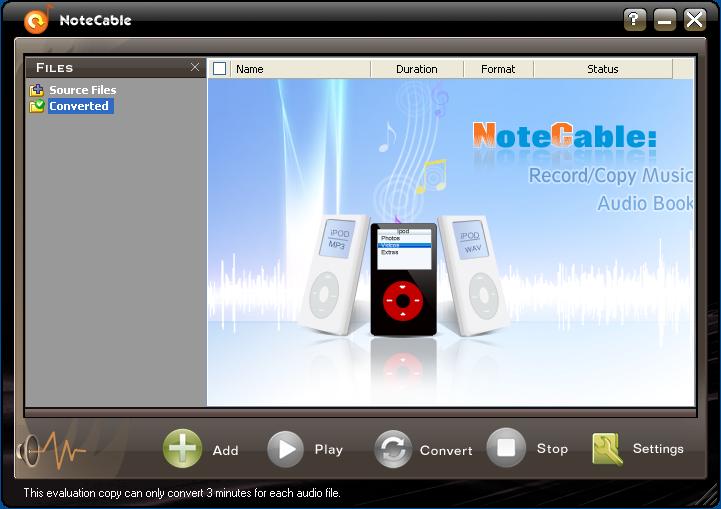Click the Format column header
Screen dimensions: 721x509
(x=498, y=69)
